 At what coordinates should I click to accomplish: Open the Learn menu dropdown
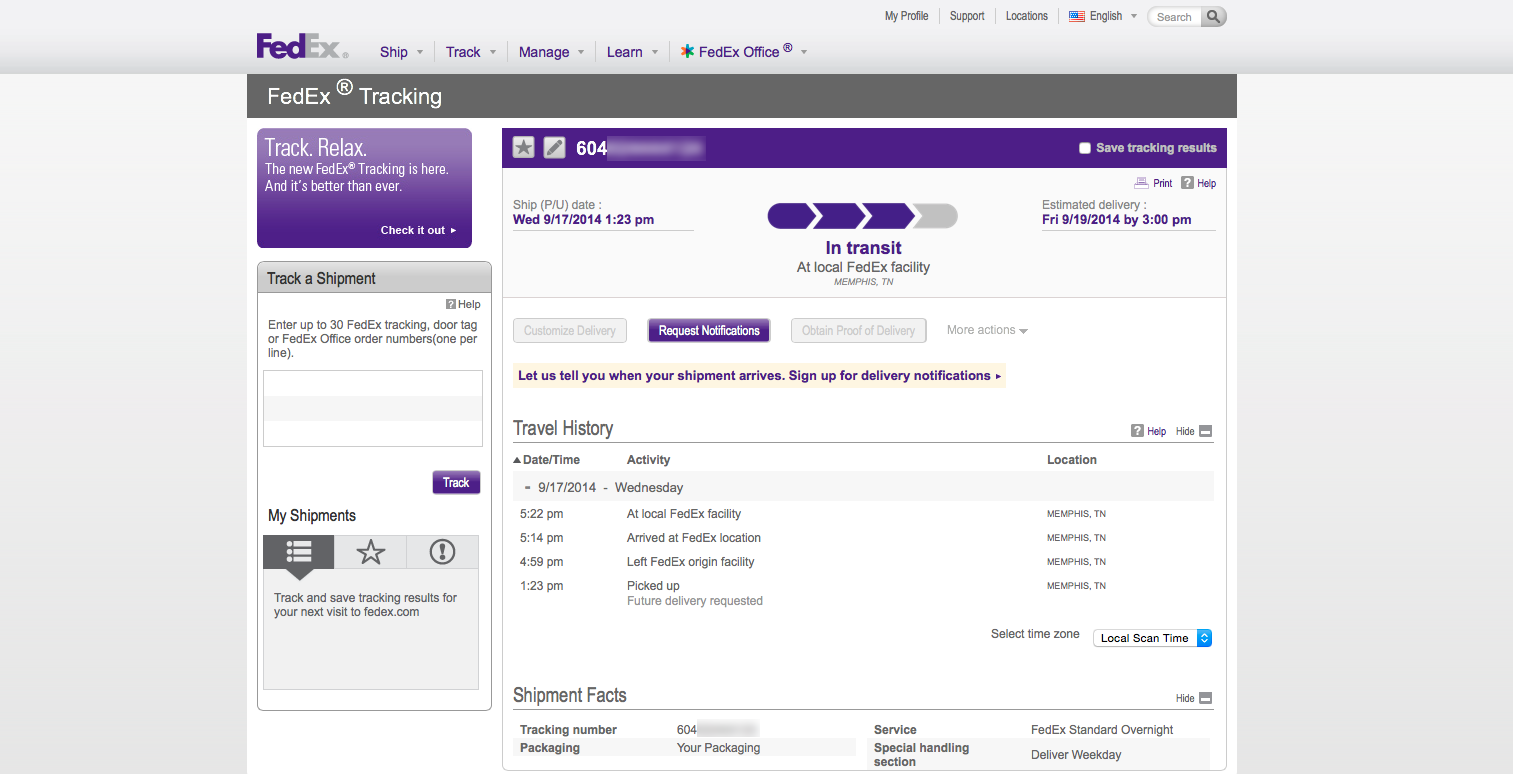coord(632,52)
